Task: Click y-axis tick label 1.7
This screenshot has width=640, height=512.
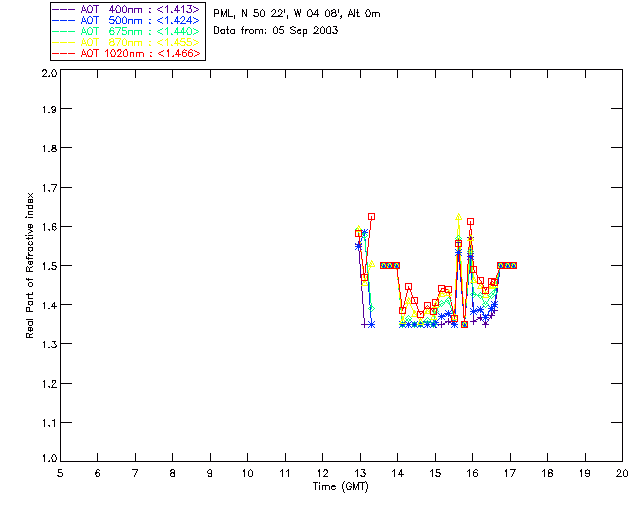Action: point(49,188)
